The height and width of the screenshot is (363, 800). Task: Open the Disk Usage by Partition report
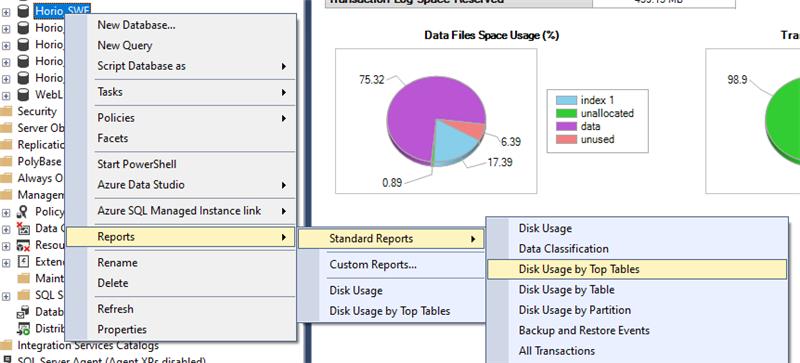(x=637, y=310)
